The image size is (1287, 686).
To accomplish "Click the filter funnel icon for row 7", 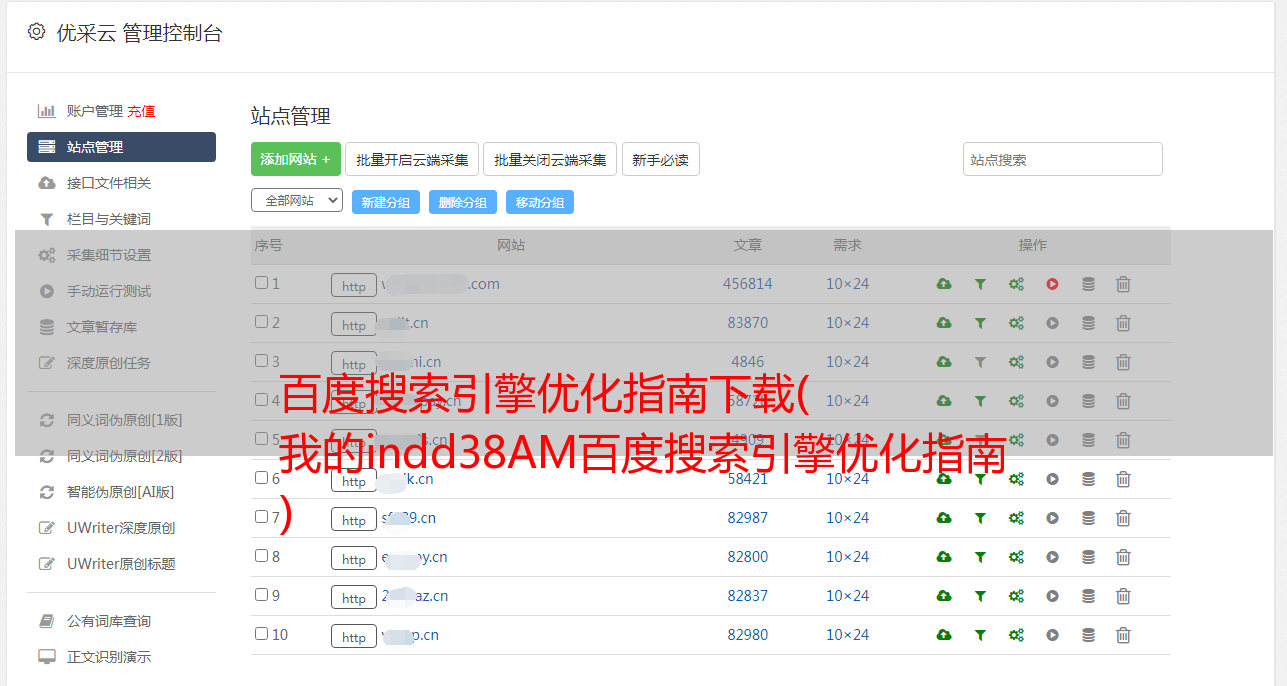I will 980,518.
